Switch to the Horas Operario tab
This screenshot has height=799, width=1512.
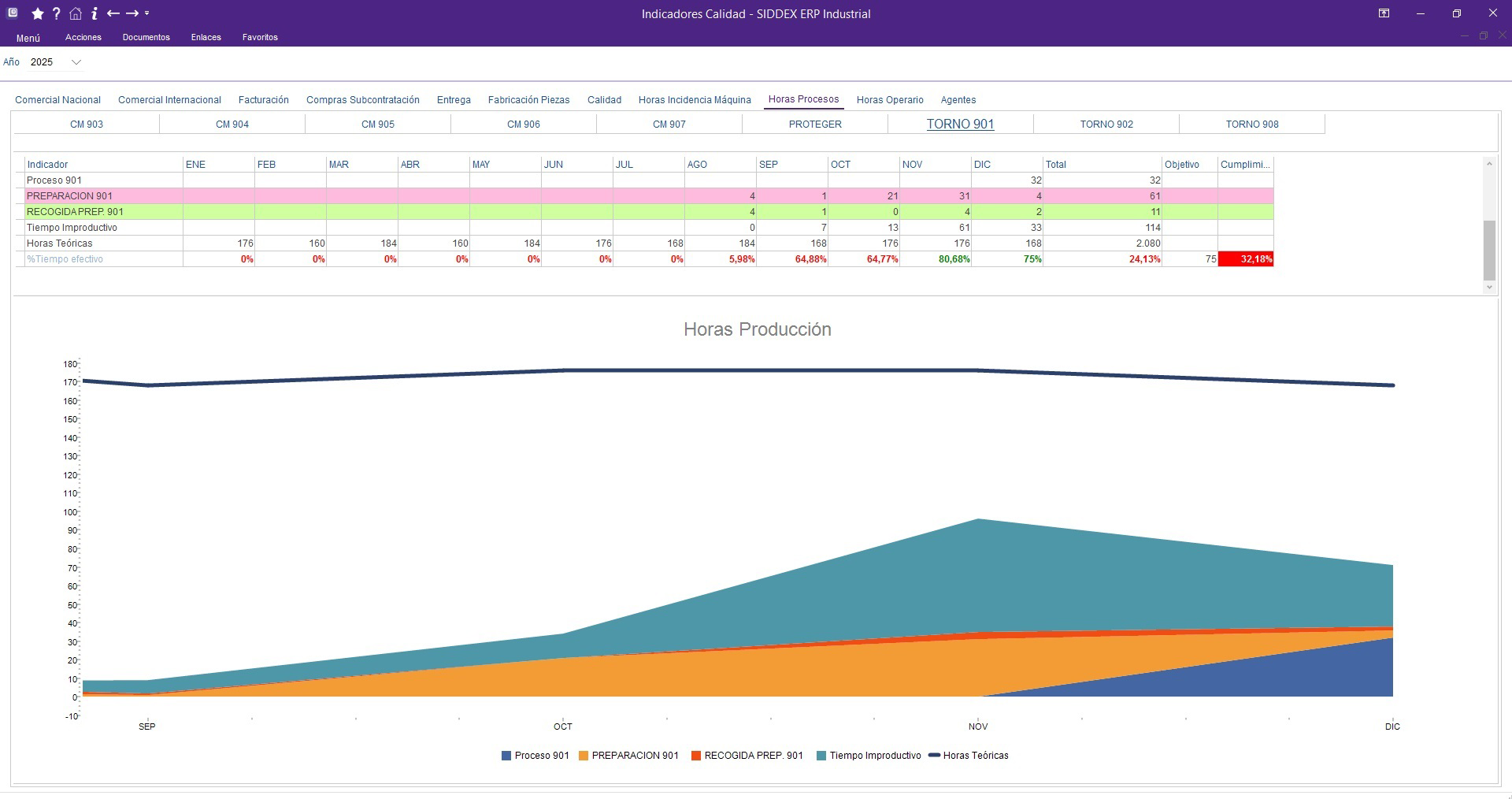pyautogui.click(x=890, y=100)
